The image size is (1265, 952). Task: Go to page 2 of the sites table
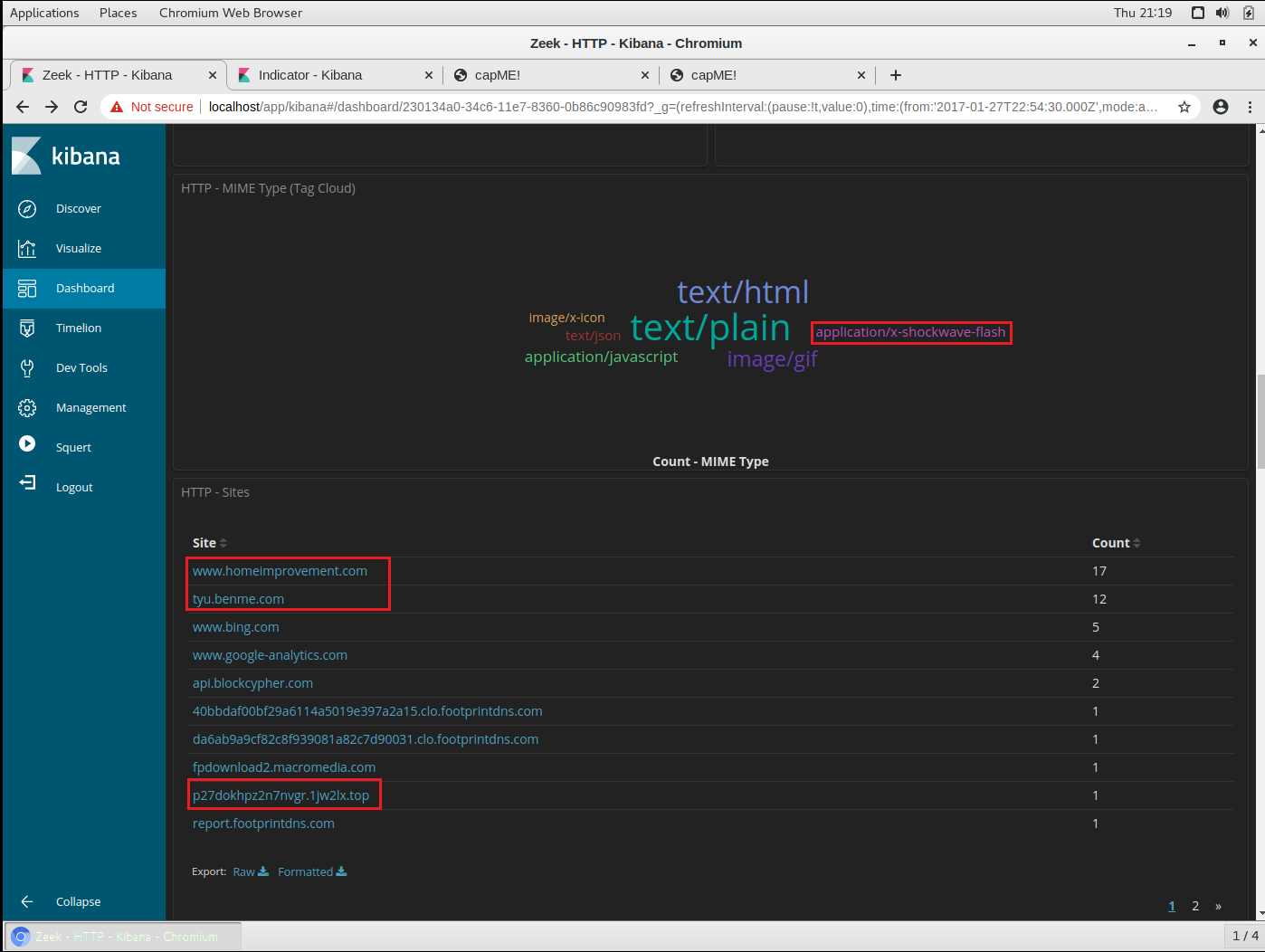pyautogui.click(x=1195, y=906)
